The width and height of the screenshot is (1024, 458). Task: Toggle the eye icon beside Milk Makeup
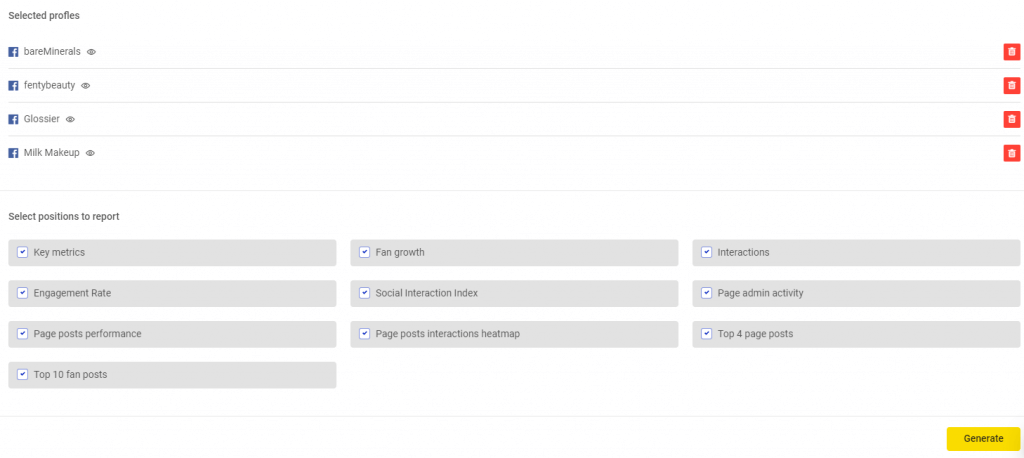coord(90,153)
